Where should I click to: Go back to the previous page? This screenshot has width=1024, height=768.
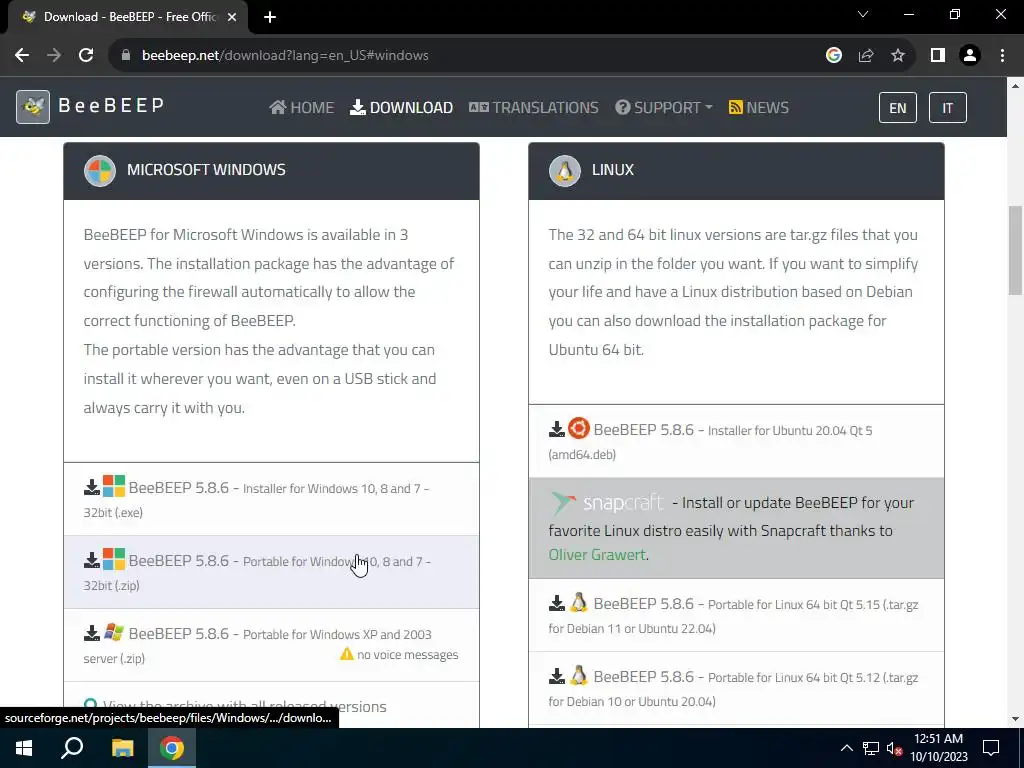22,56
